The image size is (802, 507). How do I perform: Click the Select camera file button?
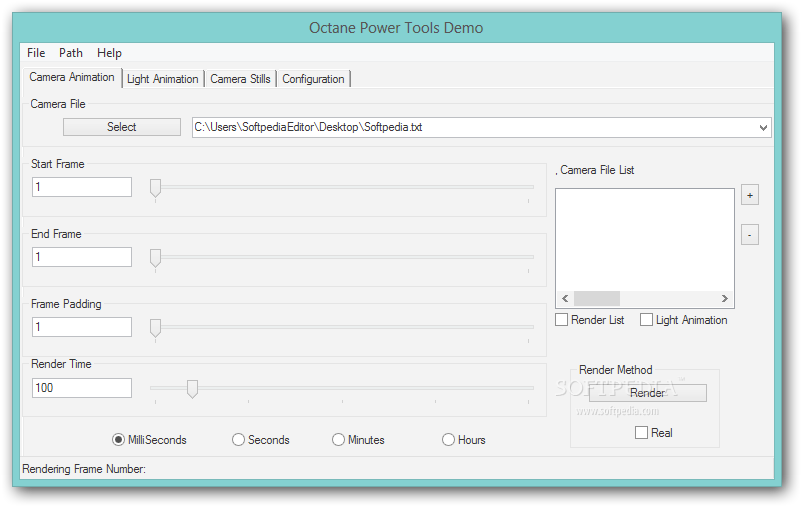click(x=122, y=127)
